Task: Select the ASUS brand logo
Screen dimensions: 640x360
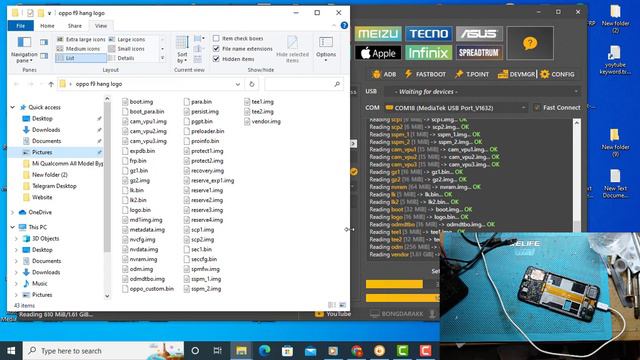Action: pyautogui.click(x=479, y=33)
